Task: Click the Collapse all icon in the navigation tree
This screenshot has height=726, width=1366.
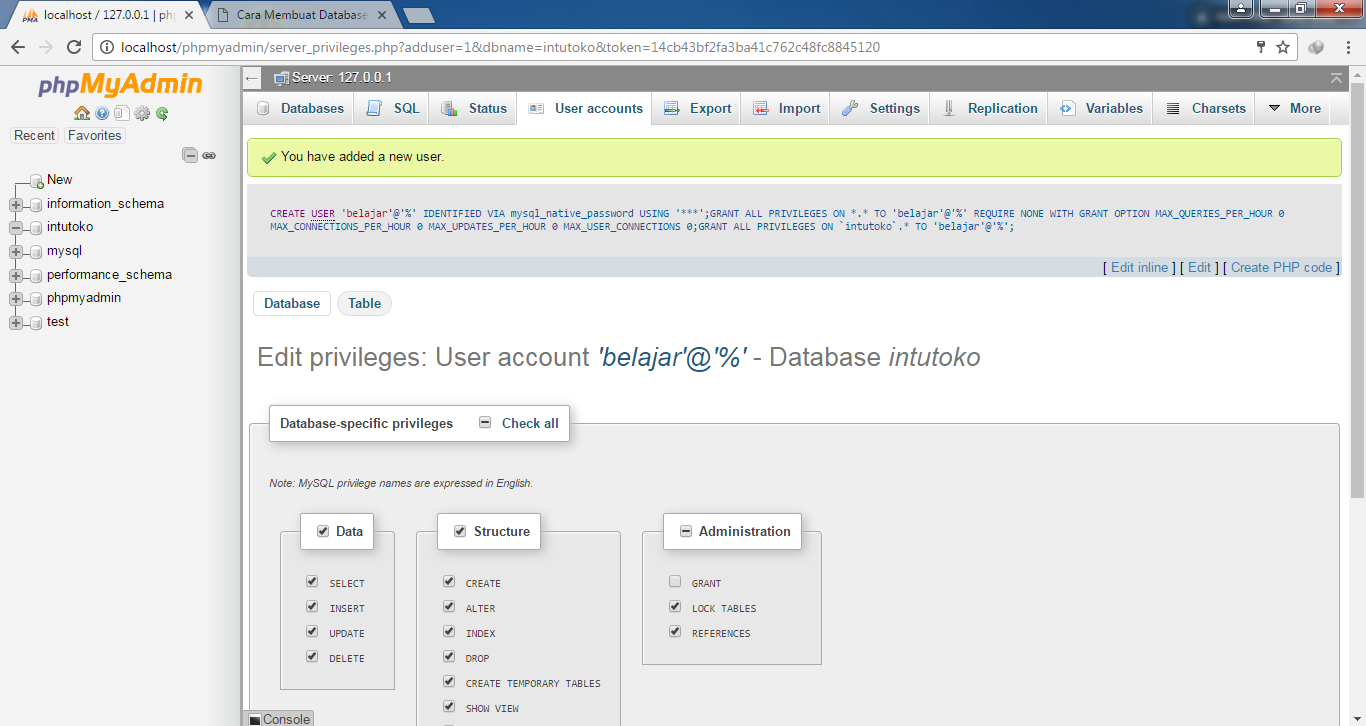Action: point(190,155)
